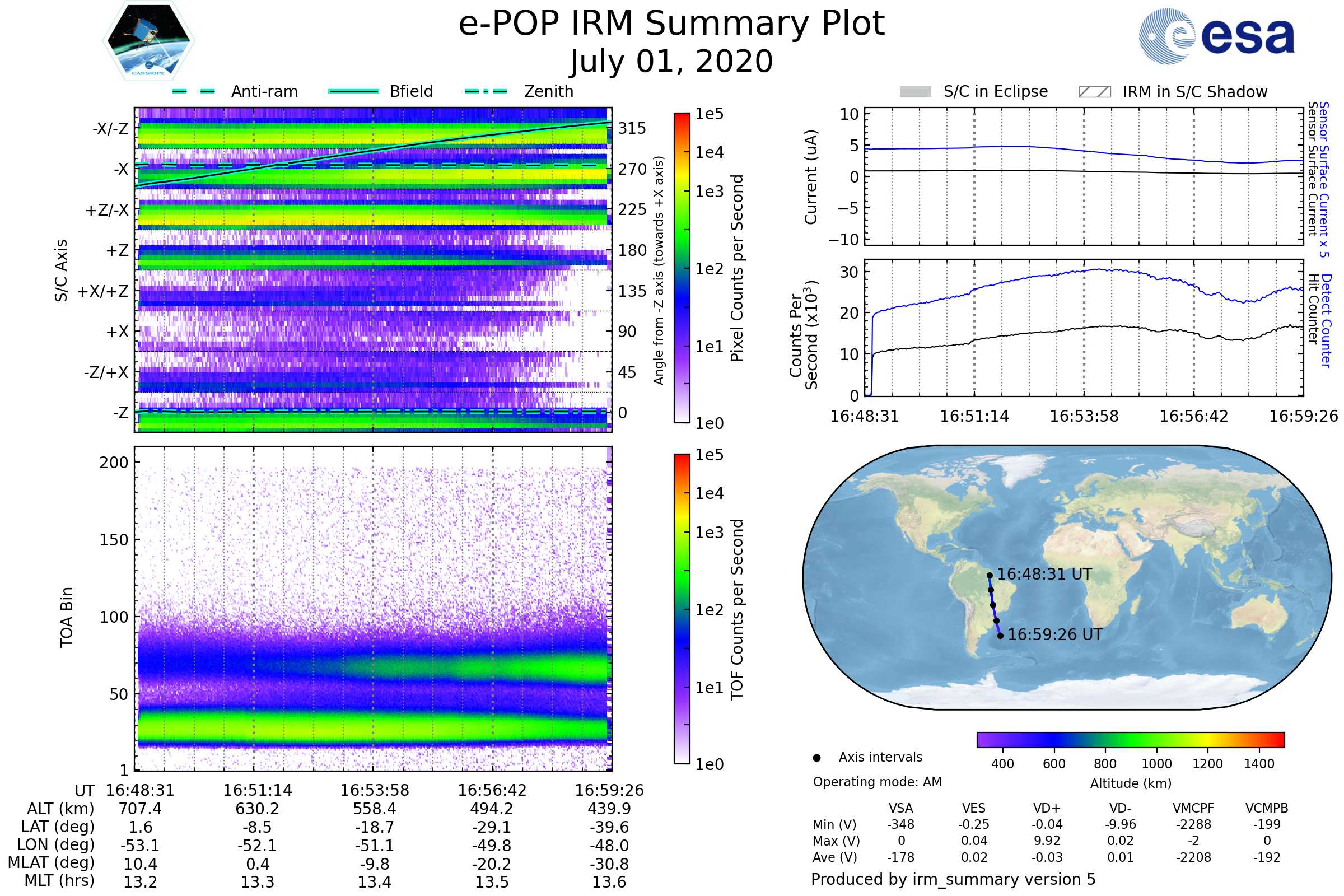Click the VSA voltage column header
Viewport: 1344px width, 896px height.
[x=900, y=809]
